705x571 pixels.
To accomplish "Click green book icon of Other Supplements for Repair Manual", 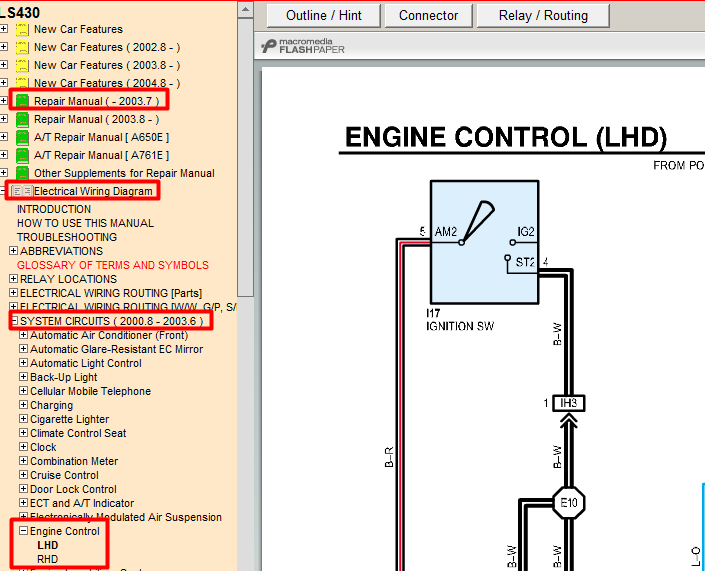I will tap(22, 173).
